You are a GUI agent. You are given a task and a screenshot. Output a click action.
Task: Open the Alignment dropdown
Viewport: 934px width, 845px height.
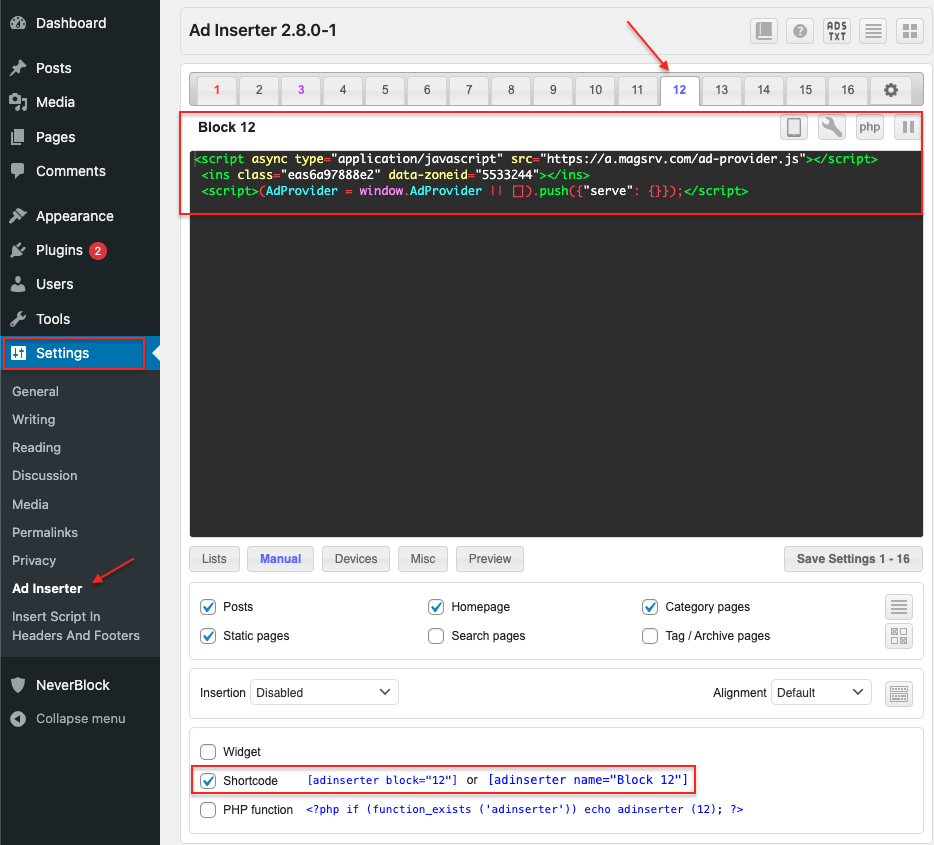pyautogui.click(x=820, y=692)
